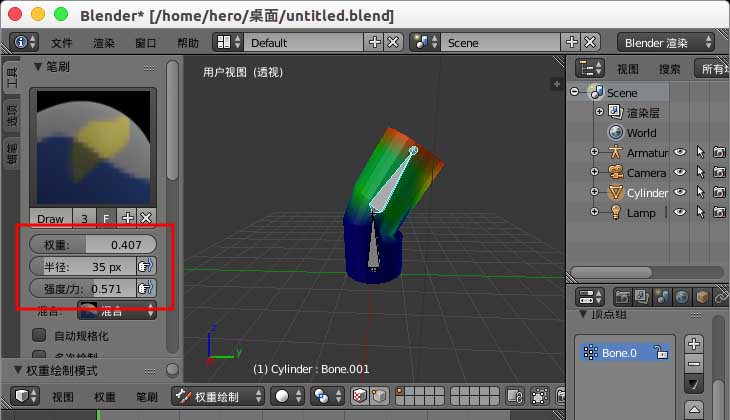The height and width of the screenshot is (420, 730).
Task: Click the brush user count 3 button
Action: pyautogui.click(x=84, y=218)
